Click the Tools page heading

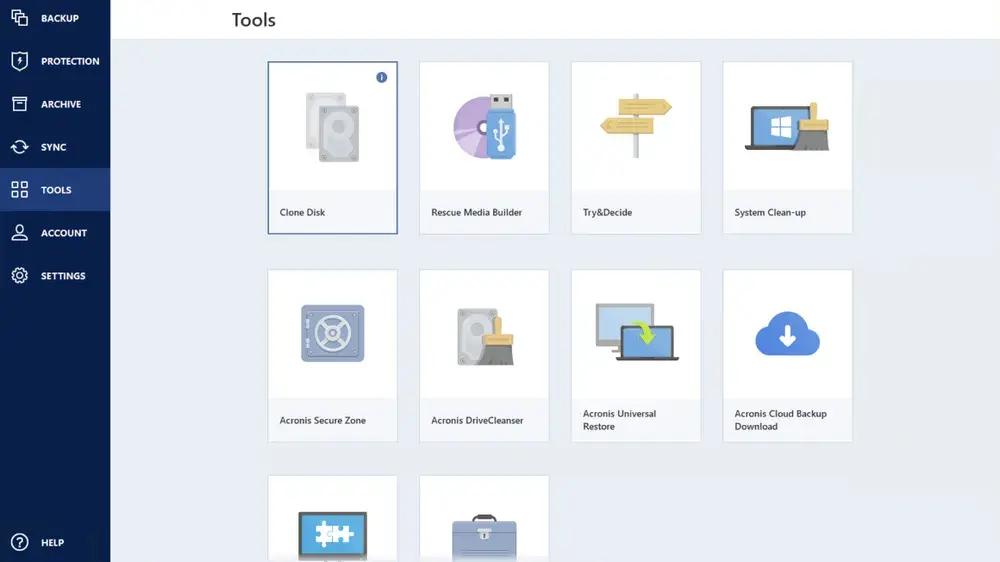(x=254, y=20)
